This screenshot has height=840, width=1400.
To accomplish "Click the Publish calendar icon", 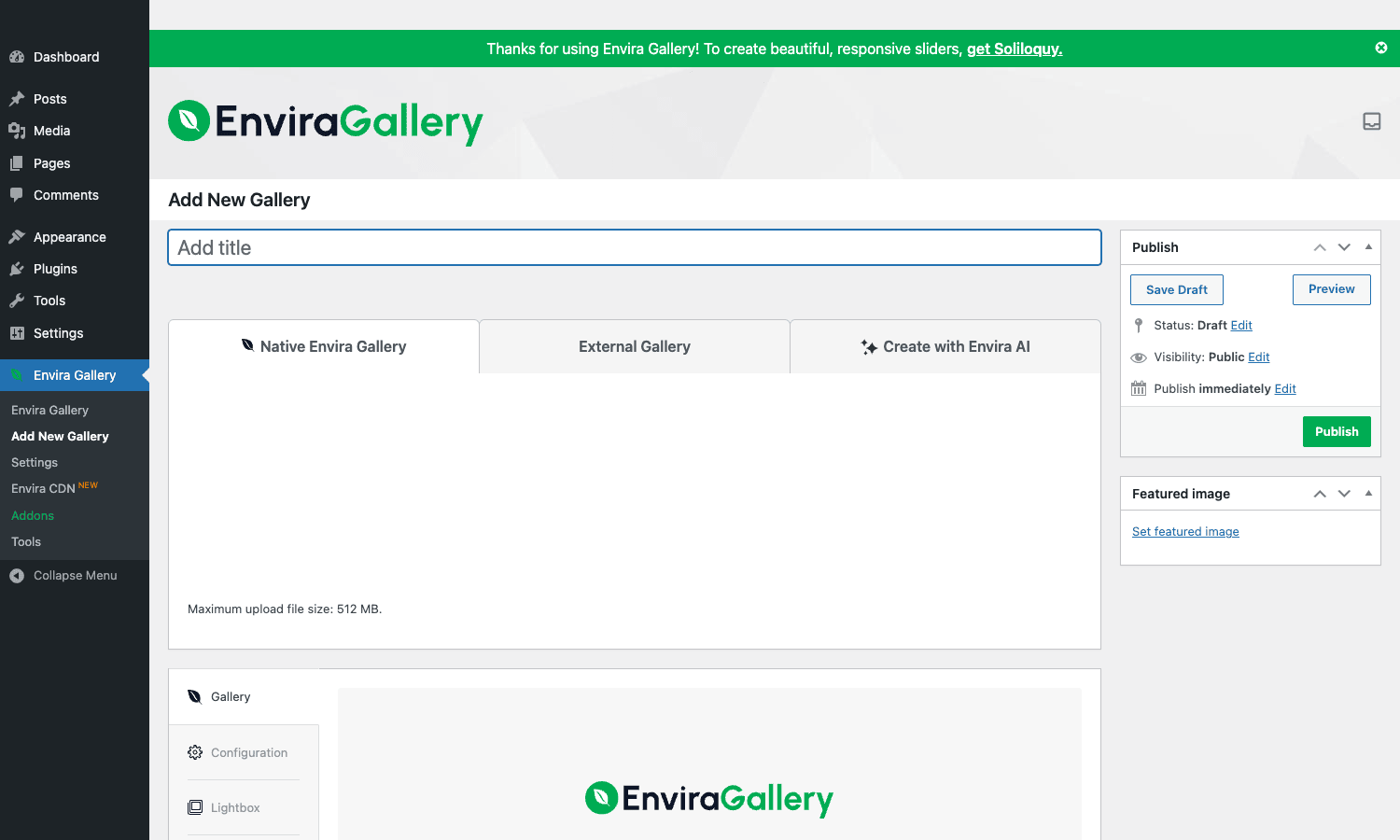I will [x=1139, y=388].
